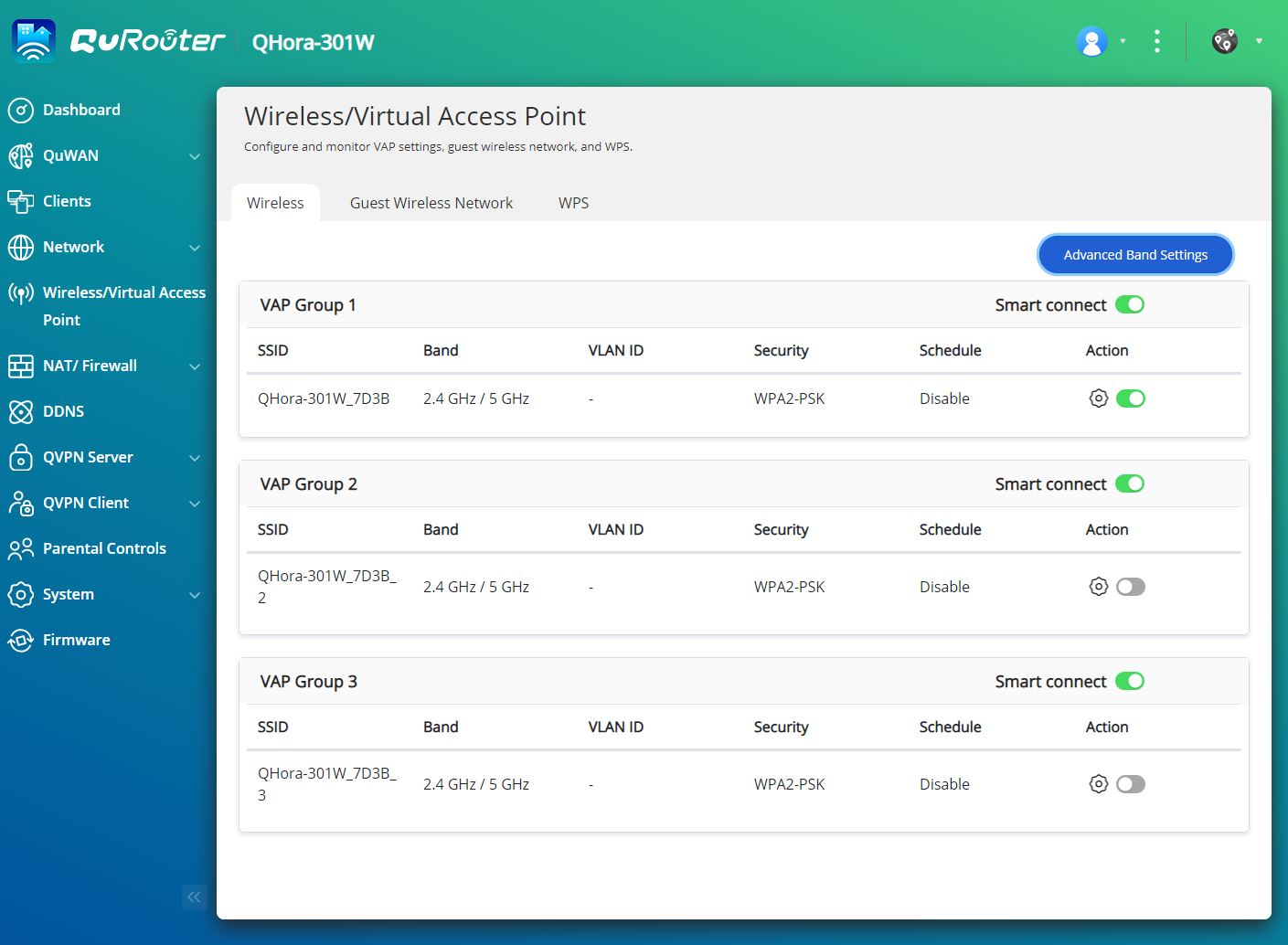This screenshot has height=945, width=1288.
Task: Click the QuWAN globe icon
Action: tap(21, 155)
